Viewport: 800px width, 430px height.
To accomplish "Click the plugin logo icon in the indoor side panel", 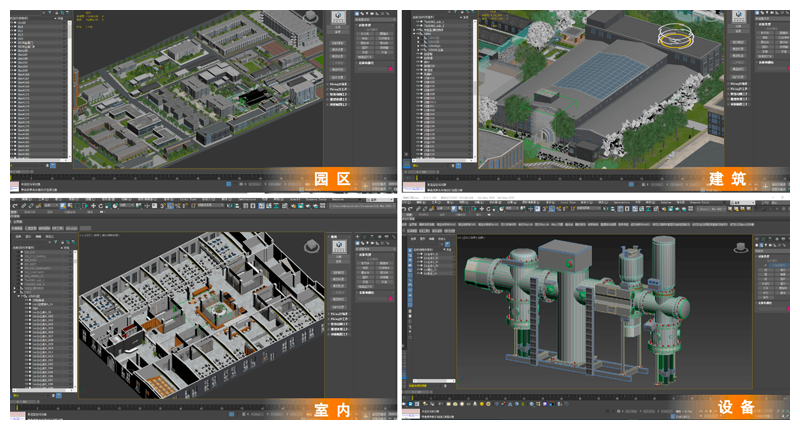I will click(x=339, y=246).
